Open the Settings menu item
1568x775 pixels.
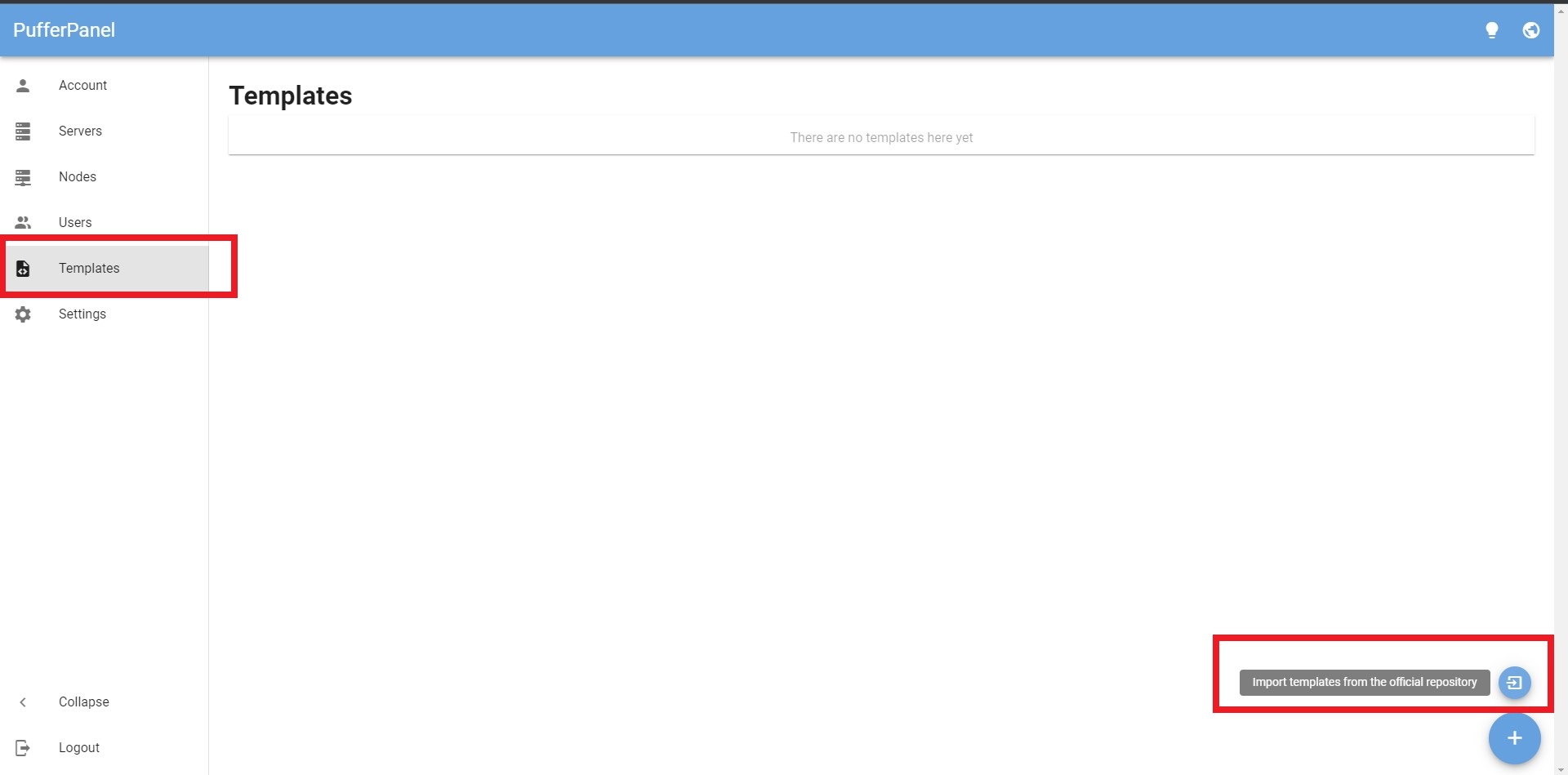[x=82, y=314]
